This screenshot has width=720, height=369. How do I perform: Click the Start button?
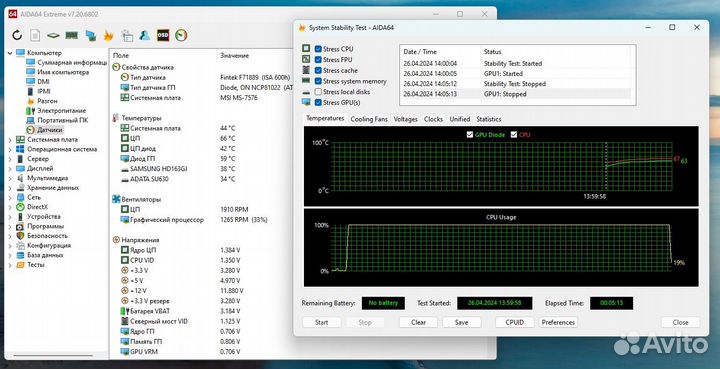[322, 322]
